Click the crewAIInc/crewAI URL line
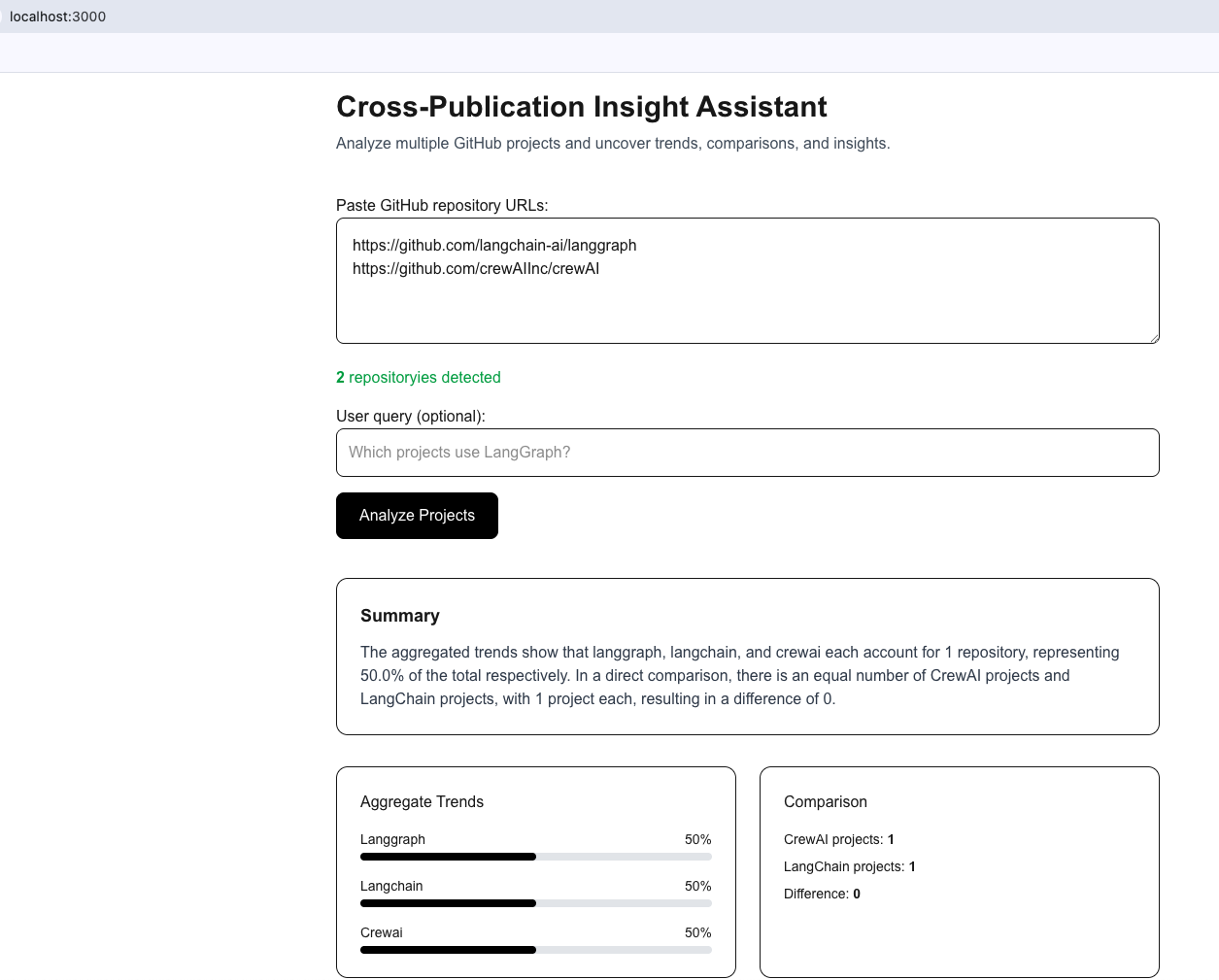1219x980 pixels. point(476,269)
